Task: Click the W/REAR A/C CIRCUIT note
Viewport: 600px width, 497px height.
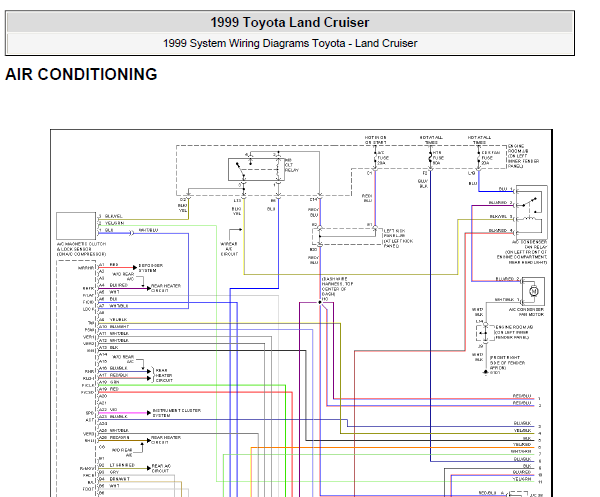Action: [229, 249]
